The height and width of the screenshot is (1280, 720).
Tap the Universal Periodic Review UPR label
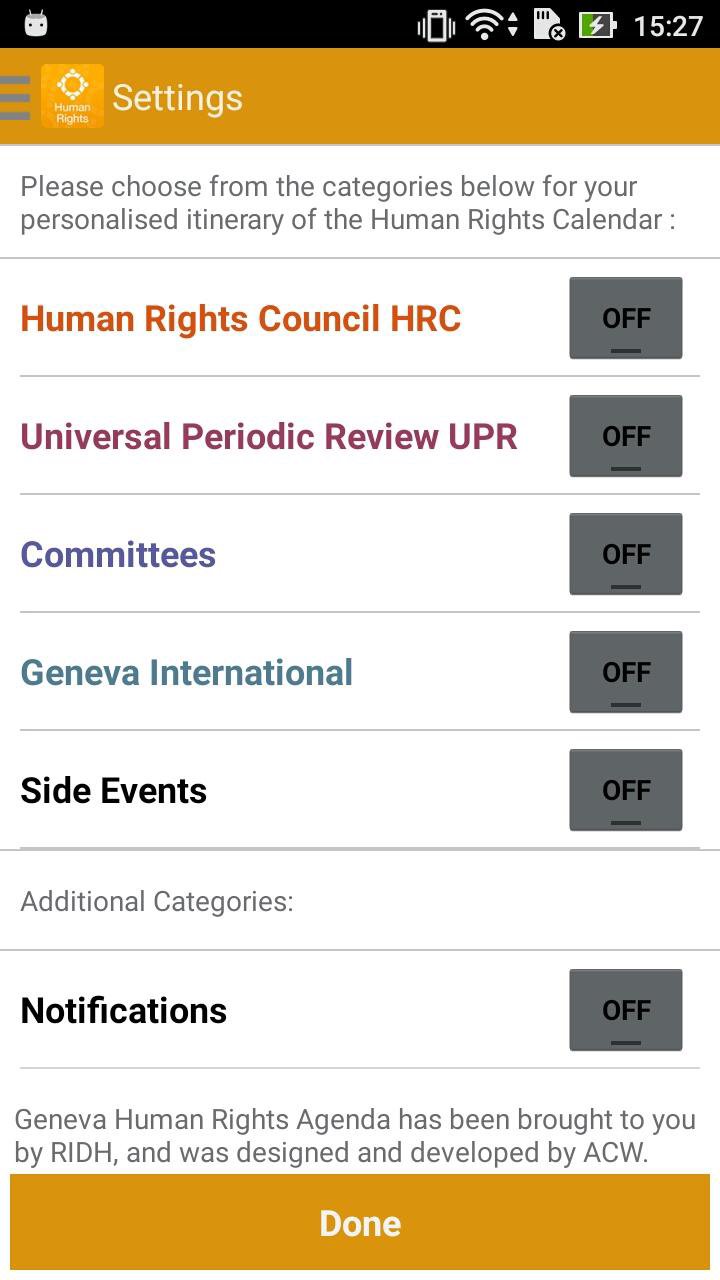point(269,437)
